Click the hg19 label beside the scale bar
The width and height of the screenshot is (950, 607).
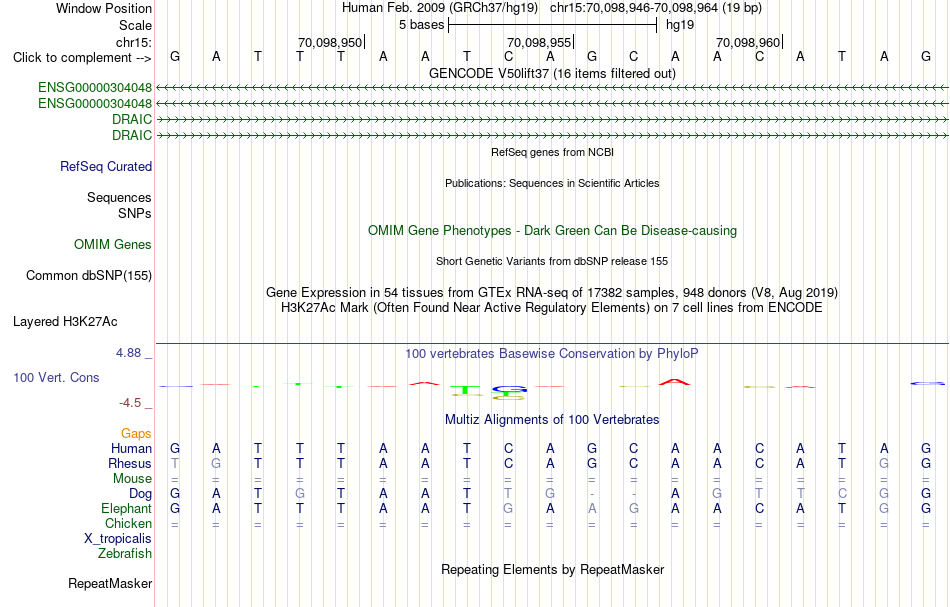click(x=680, y=25)
